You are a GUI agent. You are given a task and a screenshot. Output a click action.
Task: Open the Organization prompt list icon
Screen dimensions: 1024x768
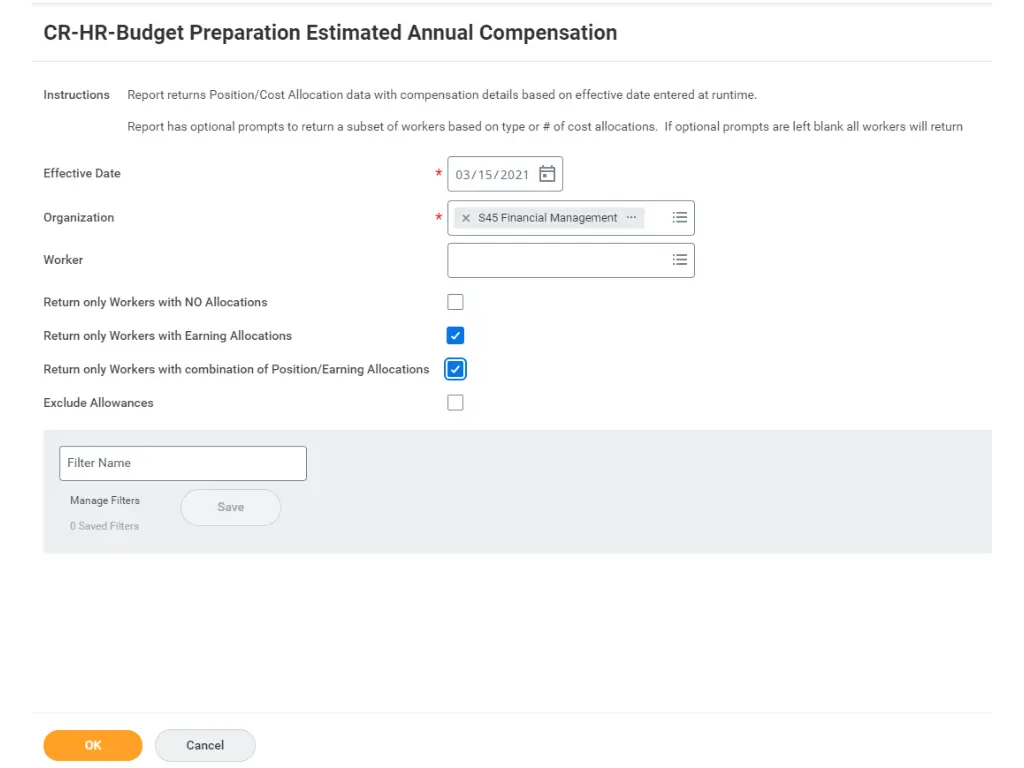(680, 217)
